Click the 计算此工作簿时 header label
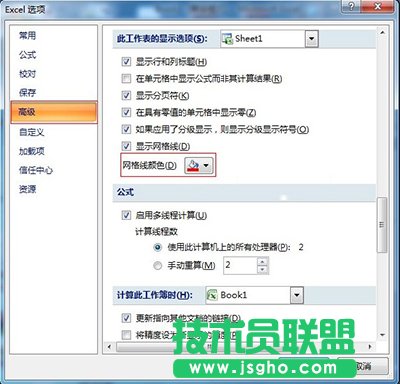 point(155,295)
